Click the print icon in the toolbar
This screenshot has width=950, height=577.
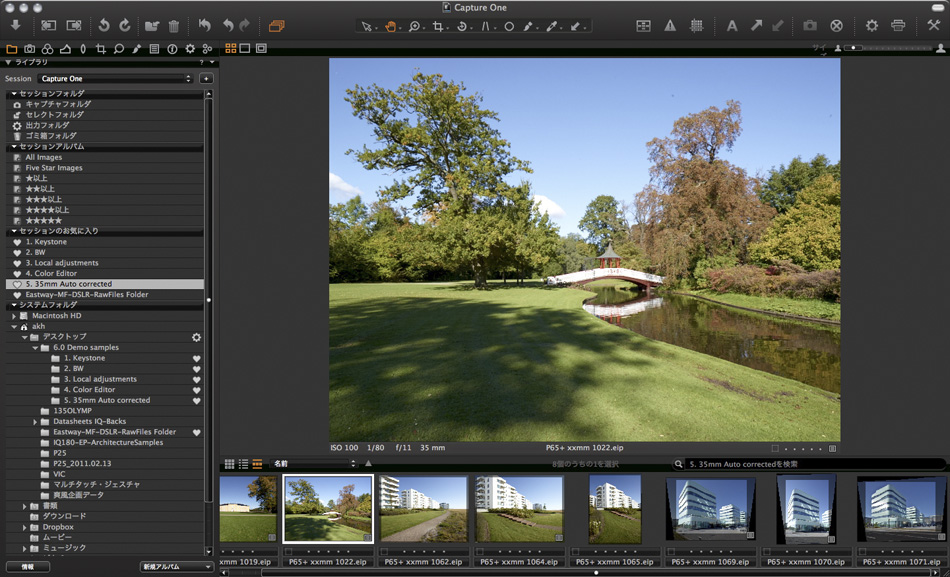click(x=897, y=27)
